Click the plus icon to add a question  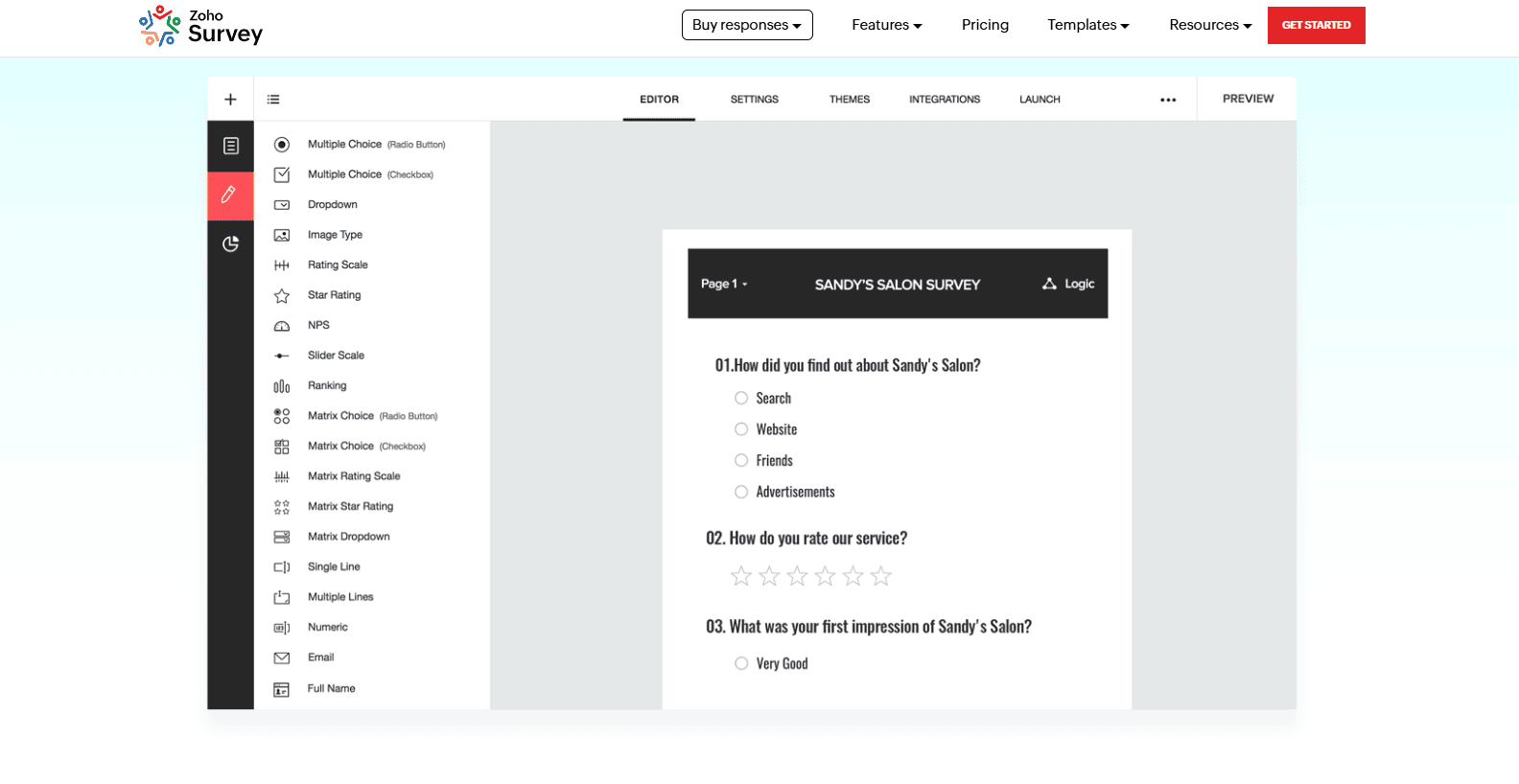tap(230, 100)
